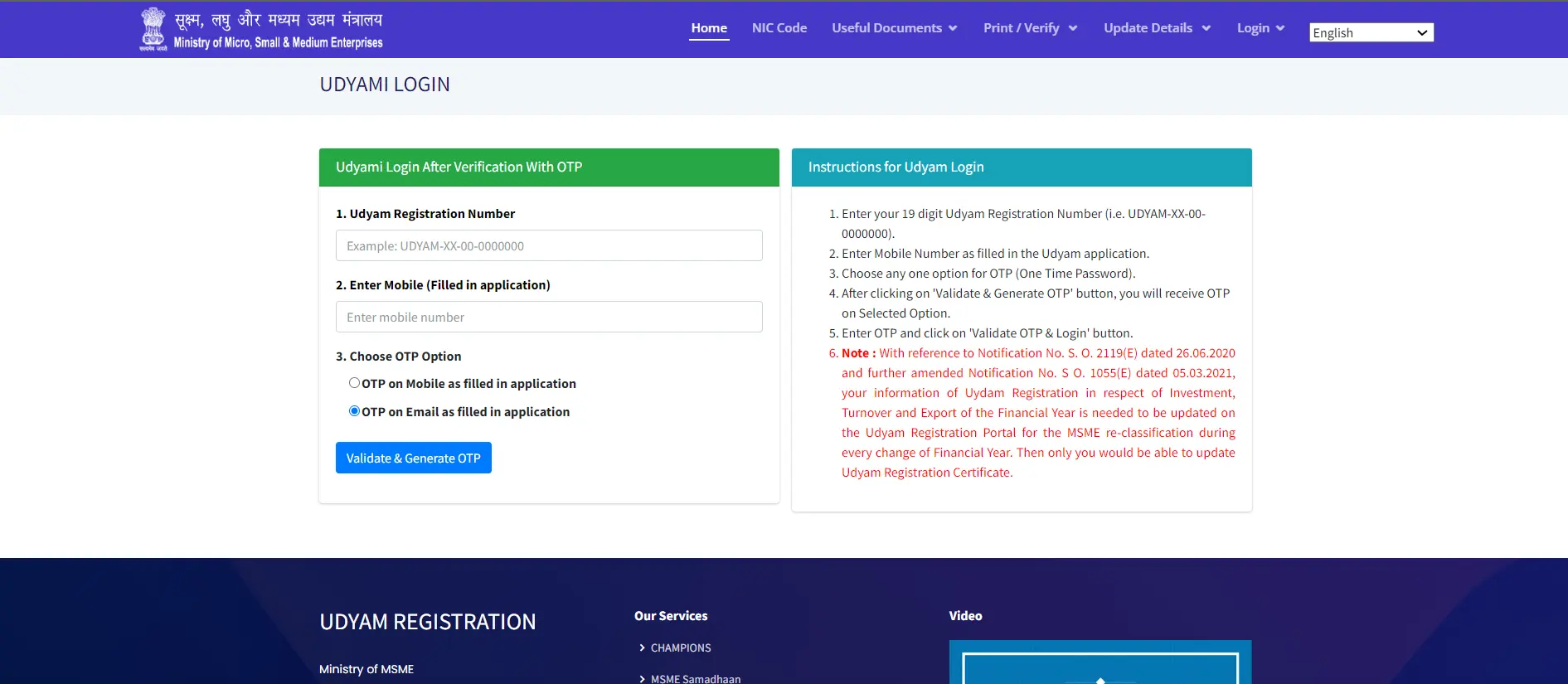Click the Our Services footer heading

point(671,616)
